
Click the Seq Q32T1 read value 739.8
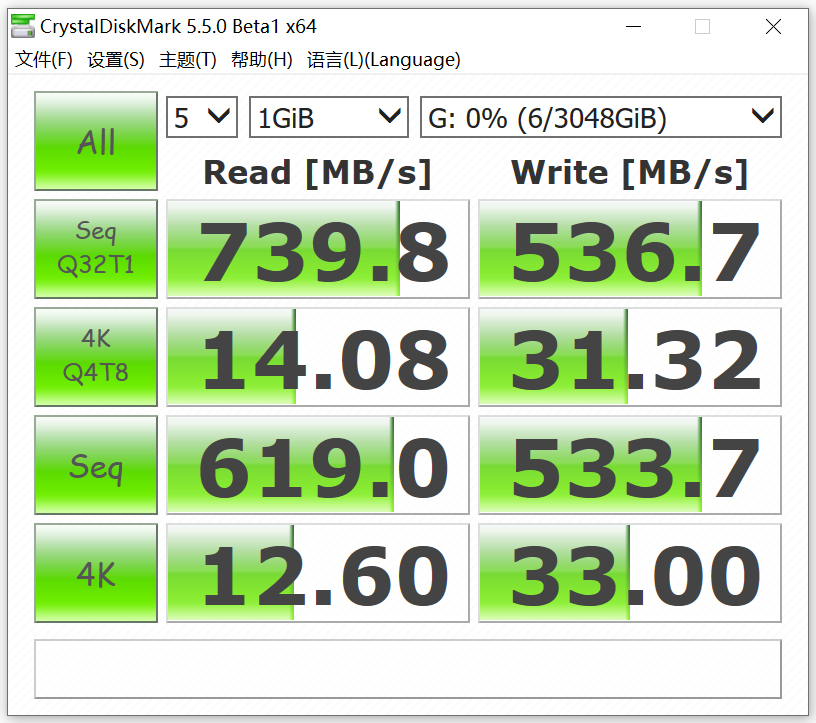pyautogui.click(x=318, y=249)
